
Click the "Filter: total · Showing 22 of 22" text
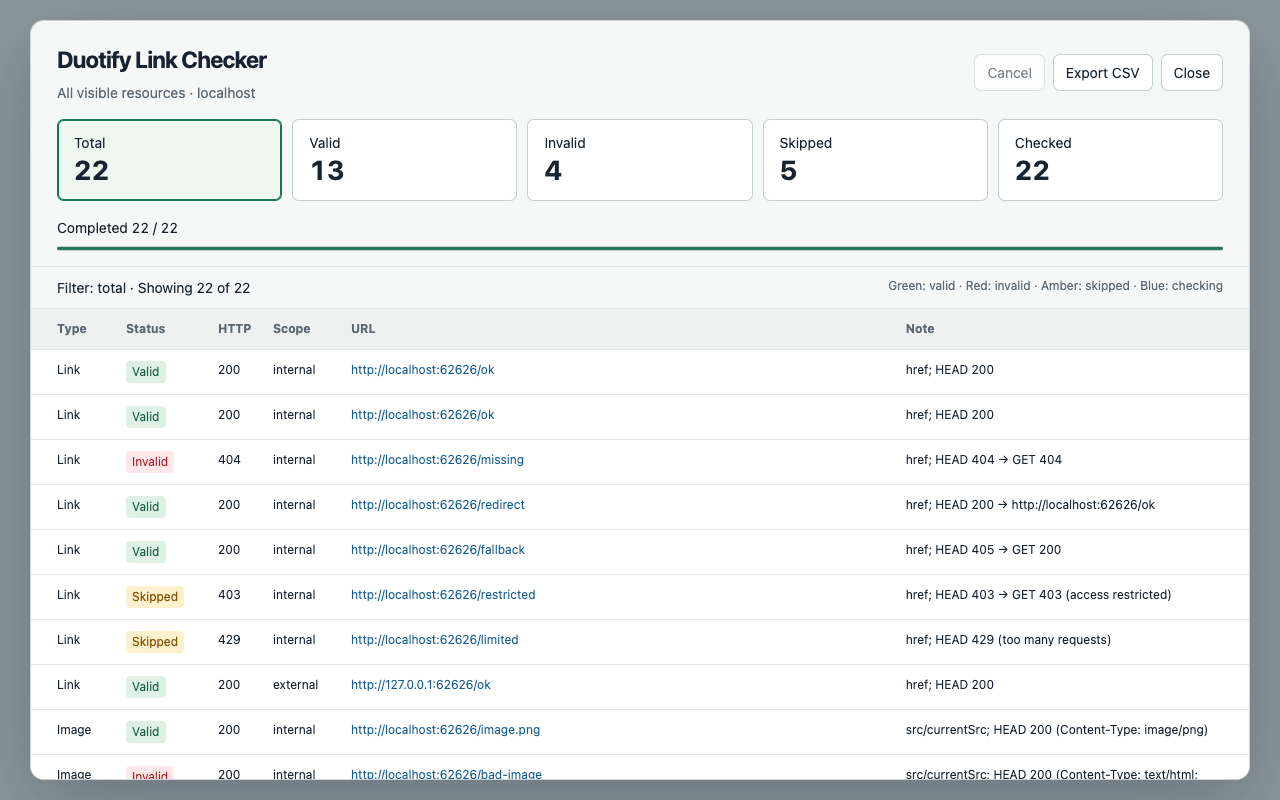coord(154,288)
